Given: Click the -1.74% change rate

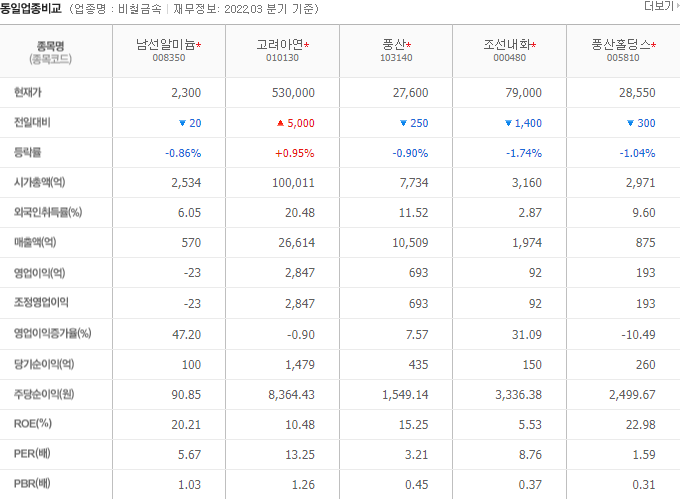Looking at the screenshot, I should (524, 153).
